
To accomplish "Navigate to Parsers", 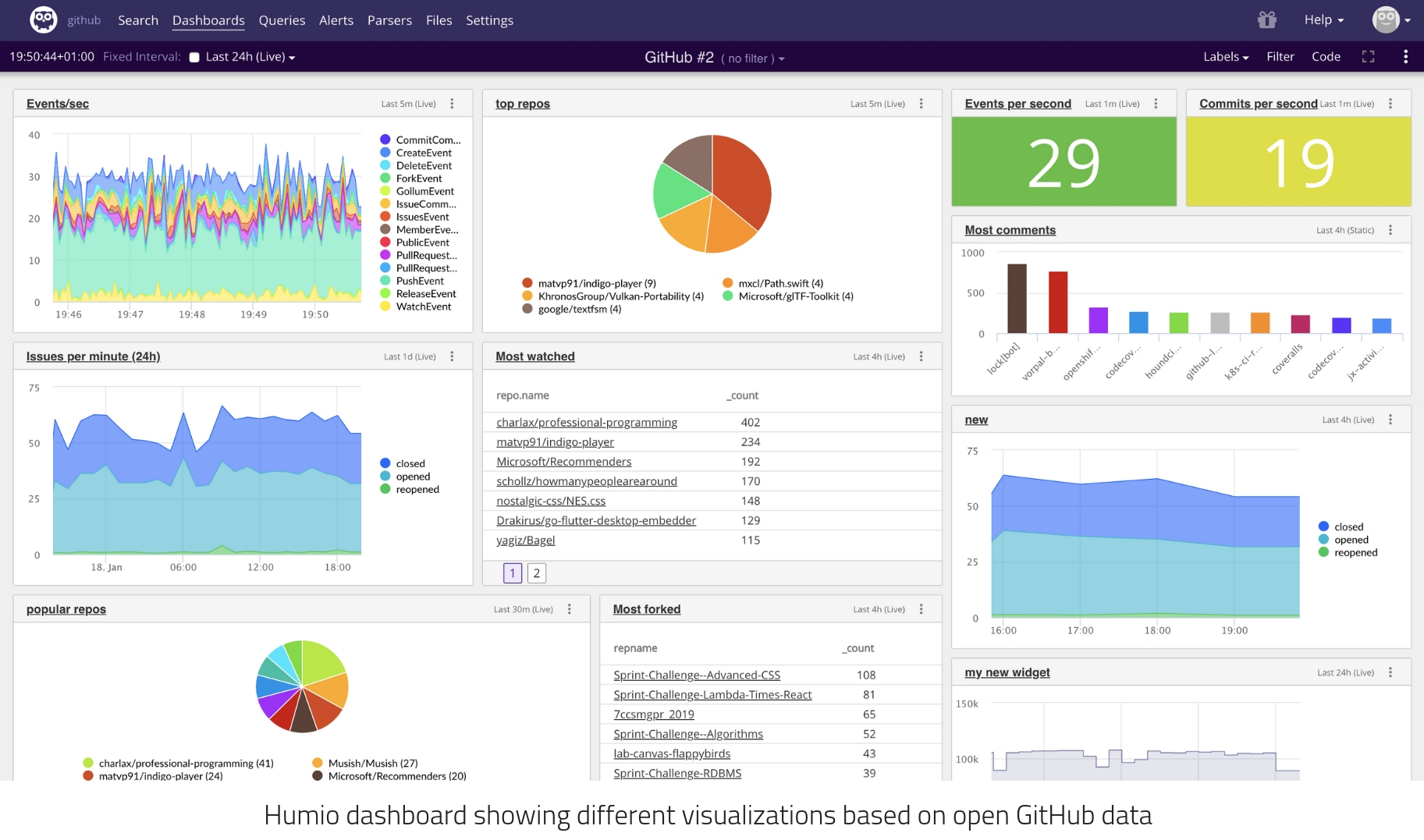I will (x=389, y=20).
